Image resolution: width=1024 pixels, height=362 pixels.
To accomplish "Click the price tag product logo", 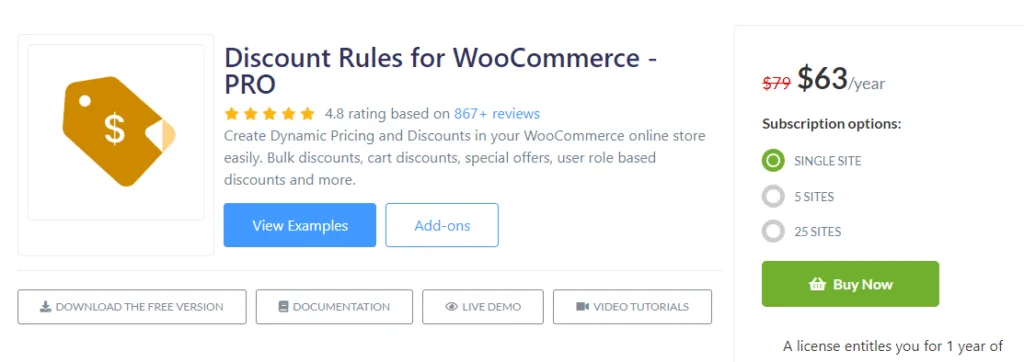I will pyautogui.click(x=119, y=131).
